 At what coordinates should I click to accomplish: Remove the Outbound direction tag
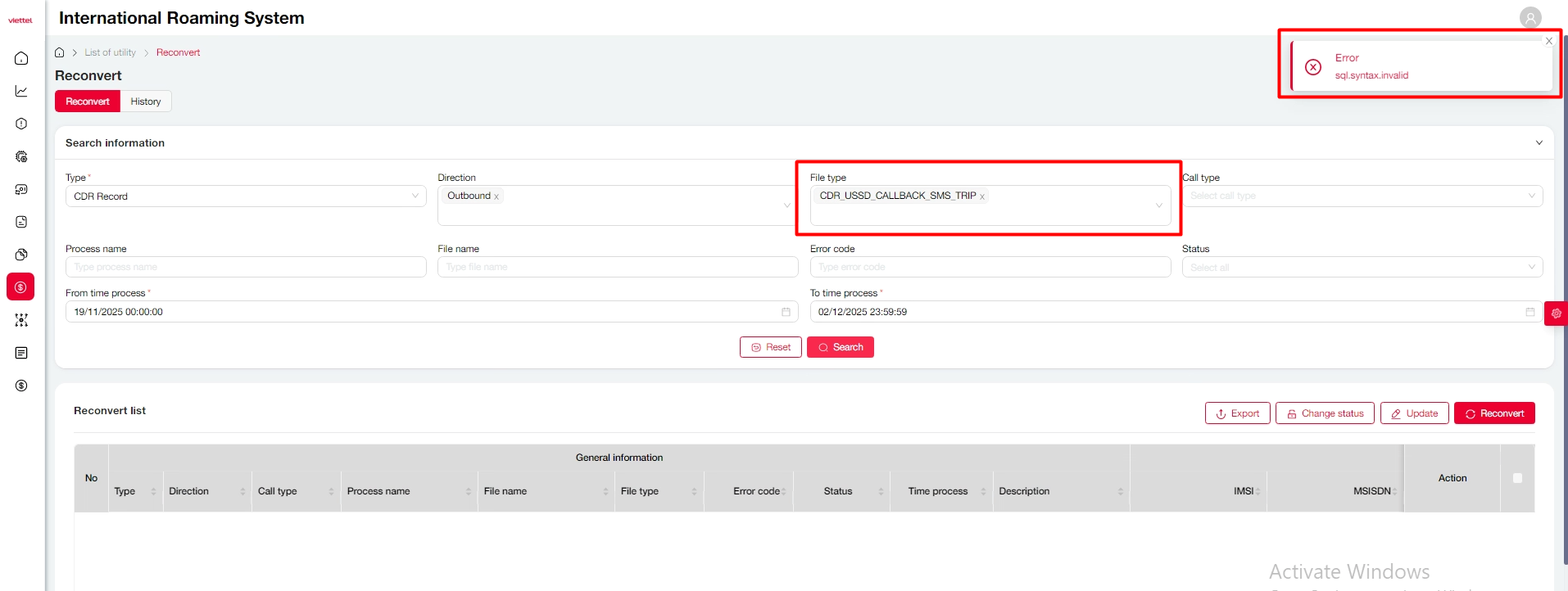coord(496,196)
